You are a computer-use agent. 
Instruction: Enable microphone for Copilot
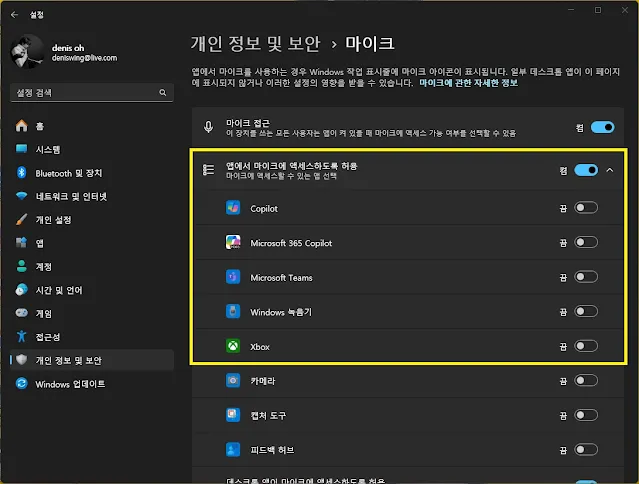586,208
